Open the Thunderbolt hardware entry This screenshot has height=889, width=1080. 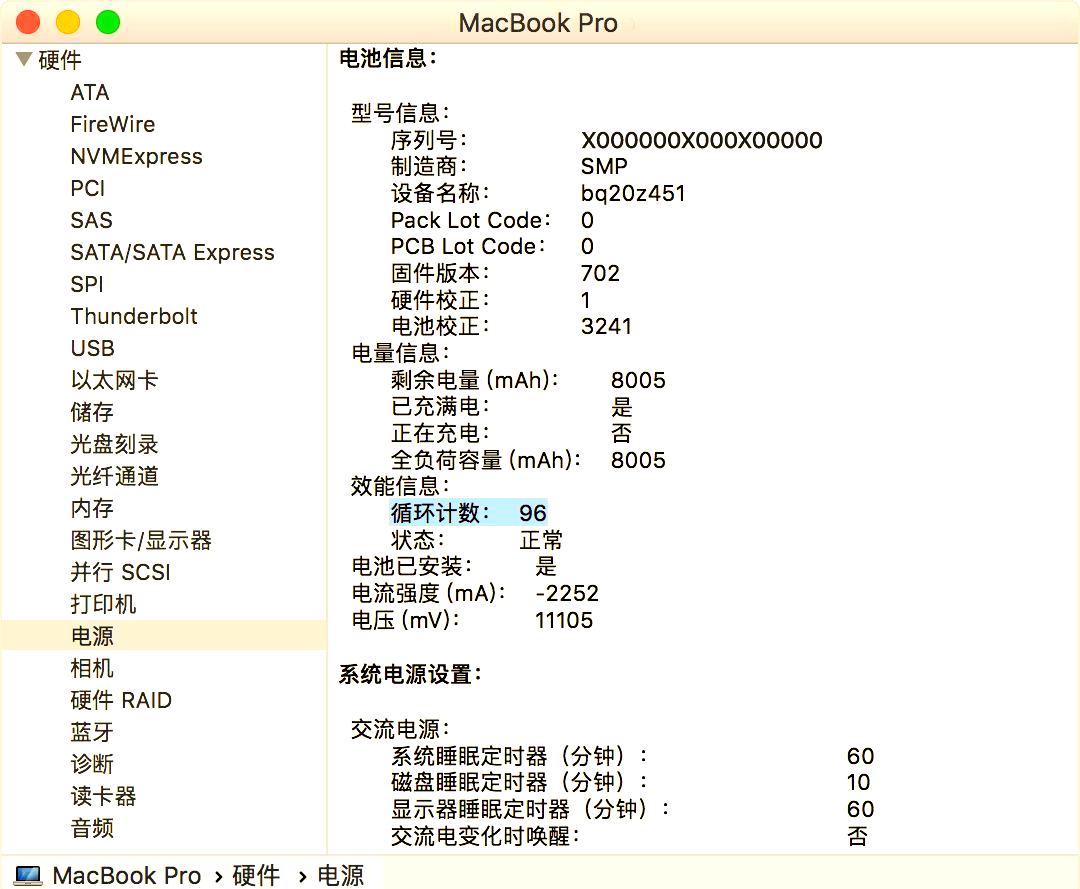pyautogui.click(x=134, y=316)
